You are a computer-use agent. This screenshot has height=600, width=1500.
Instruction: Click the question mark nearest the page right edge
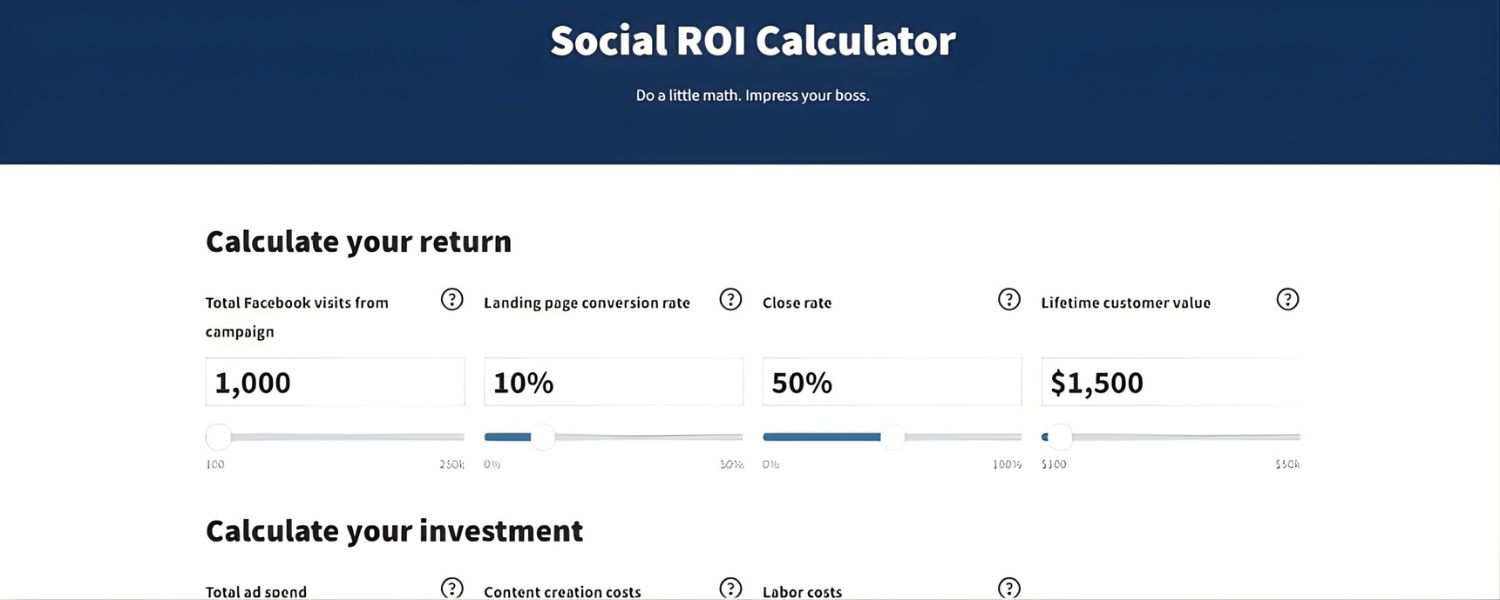tap(1287, 298)
